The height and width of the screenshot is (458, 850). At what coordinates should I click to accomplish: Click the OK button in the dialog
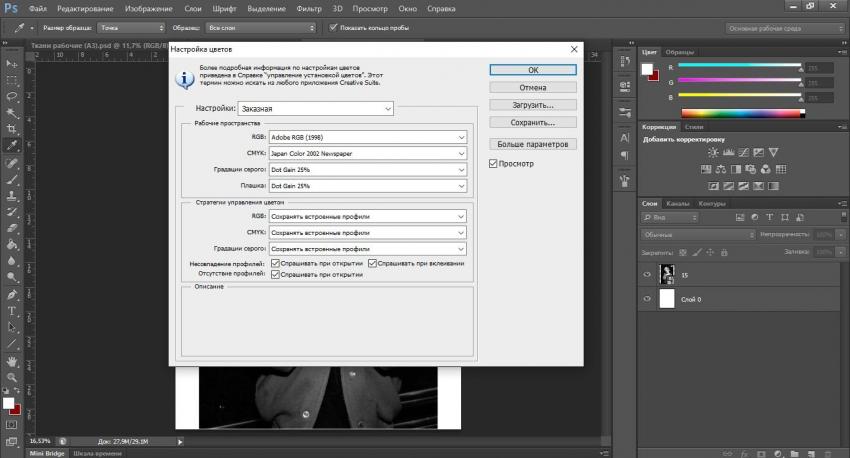coord(533,70)
